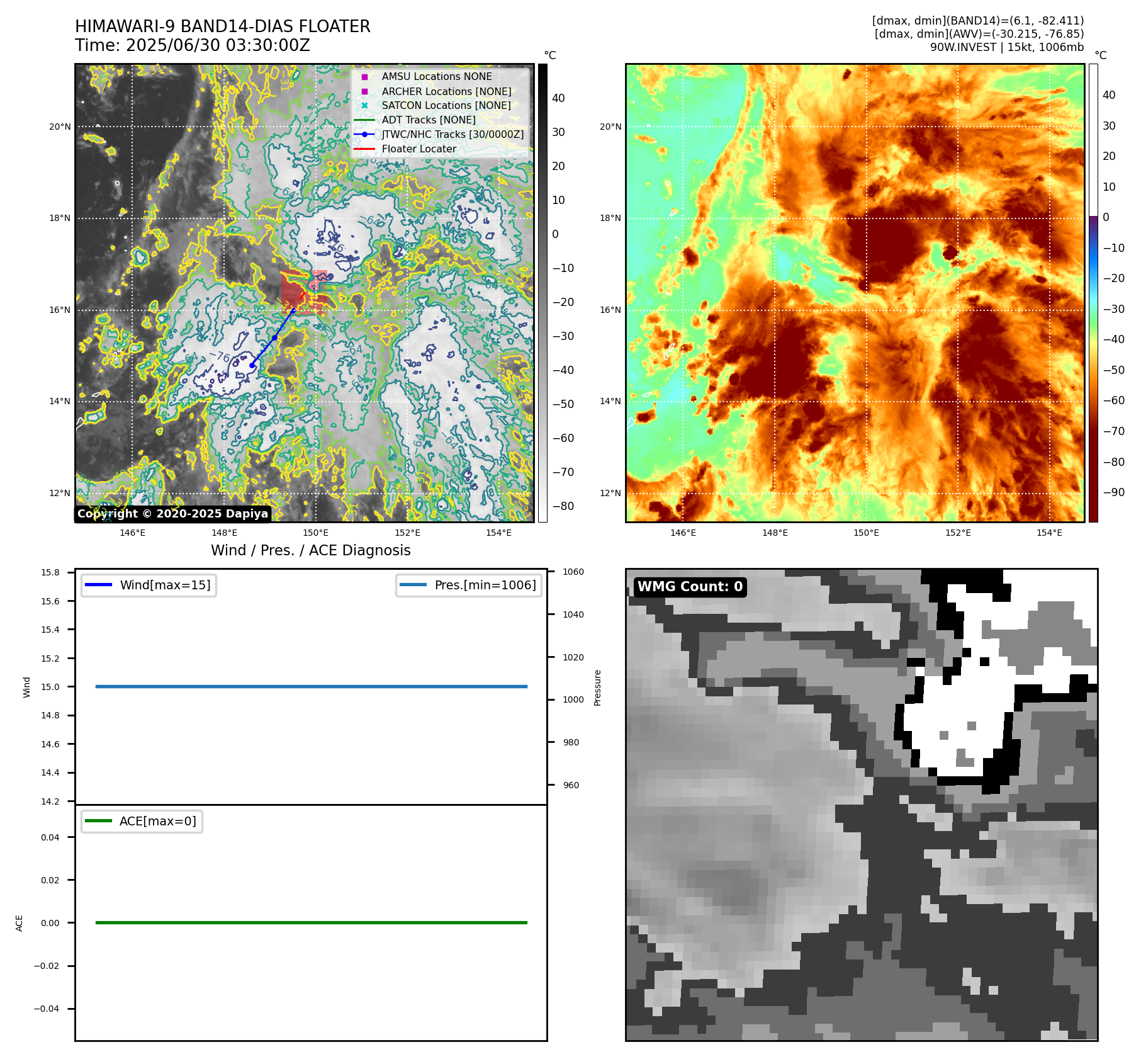The height and width of the screenshot is (1064, 1141).
Task: Click the 'Copyright © 2020-2025 Dapiya' label
Action: pyautogui.click(x=172, y=514)
